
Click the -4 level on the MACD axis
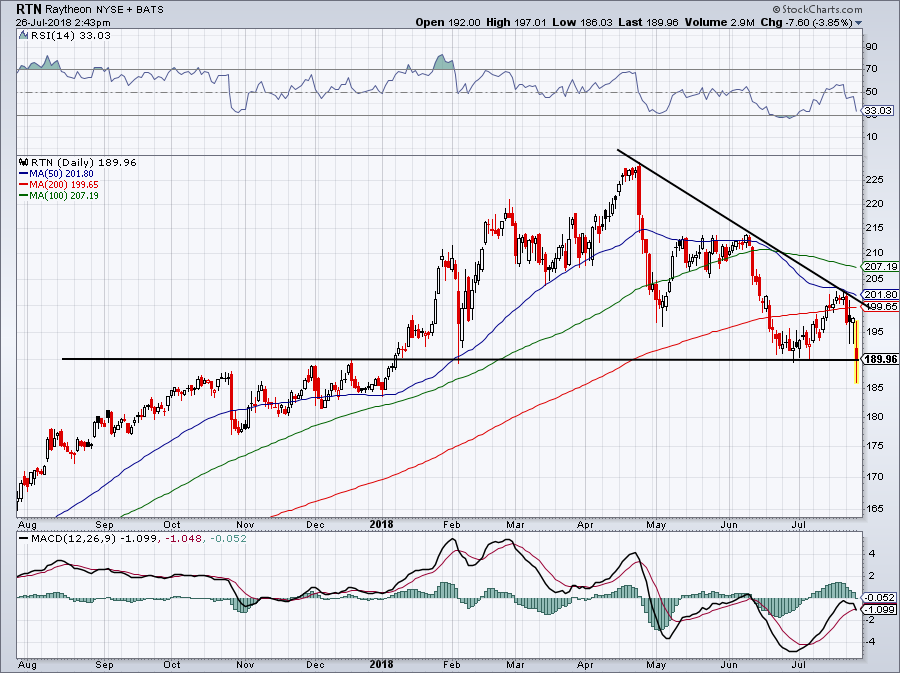pyautogui.click(x=870, y=641)
